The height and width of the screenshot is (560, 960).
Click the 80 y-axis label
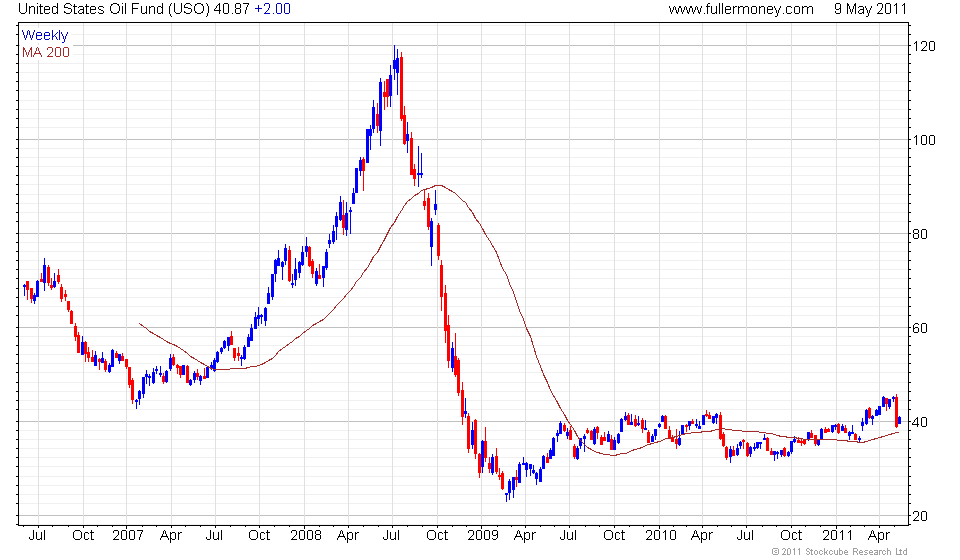920,234
